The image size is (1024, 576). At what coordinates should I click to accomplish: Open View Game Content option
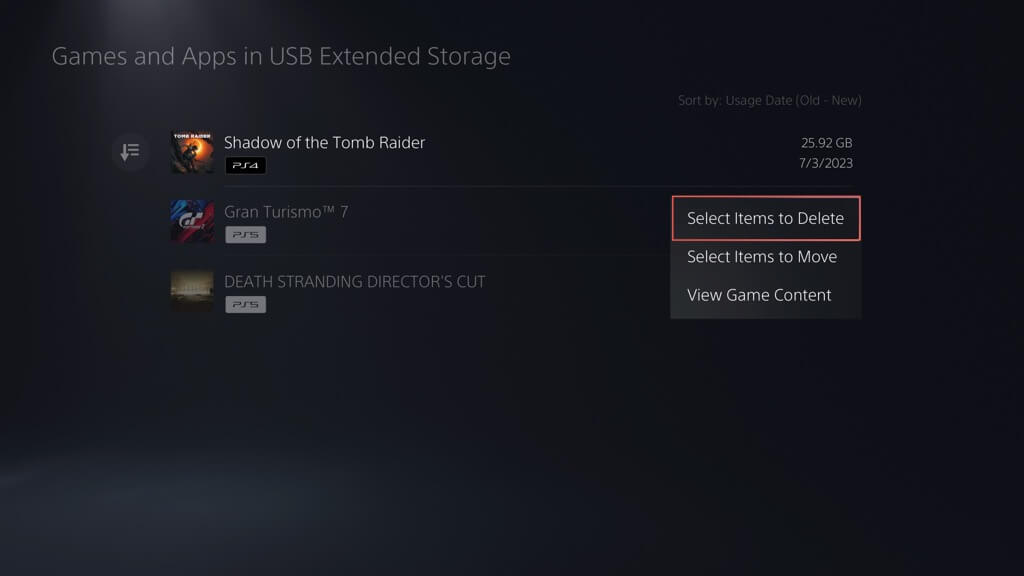[759, 295]
